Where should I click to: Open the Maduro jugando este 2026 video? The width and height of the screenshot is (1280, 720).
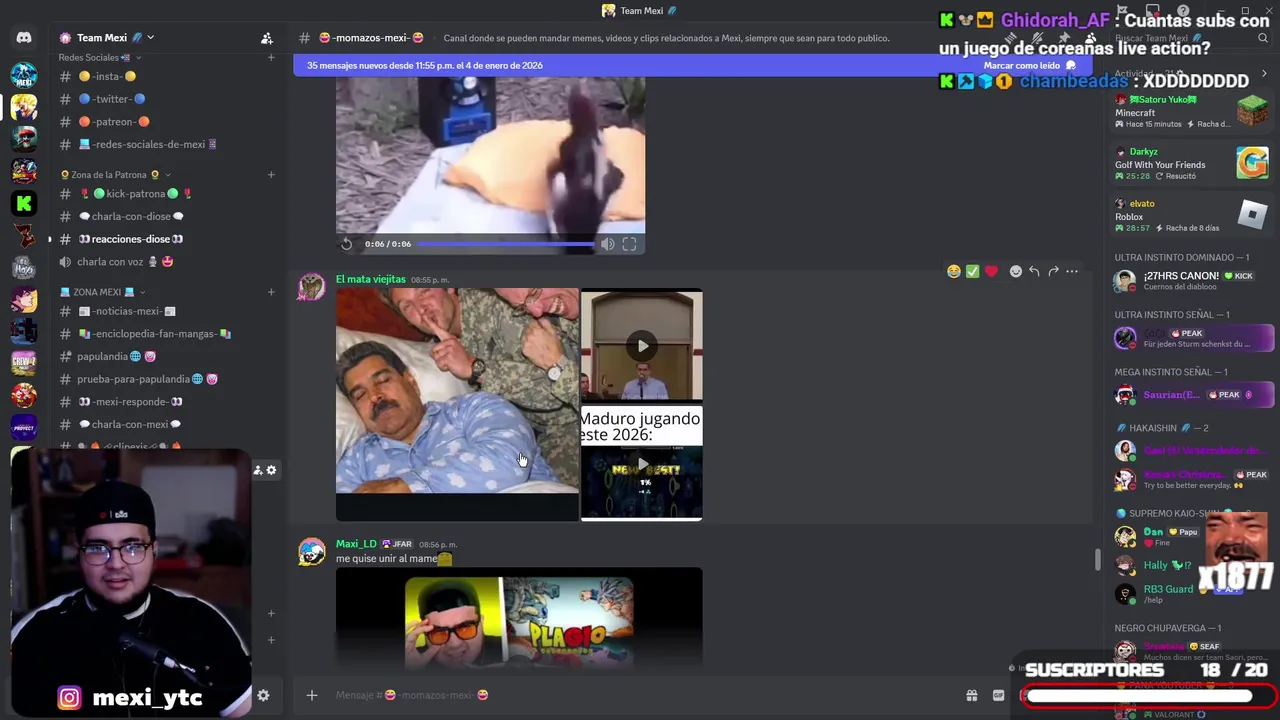[x=642, y=464]
